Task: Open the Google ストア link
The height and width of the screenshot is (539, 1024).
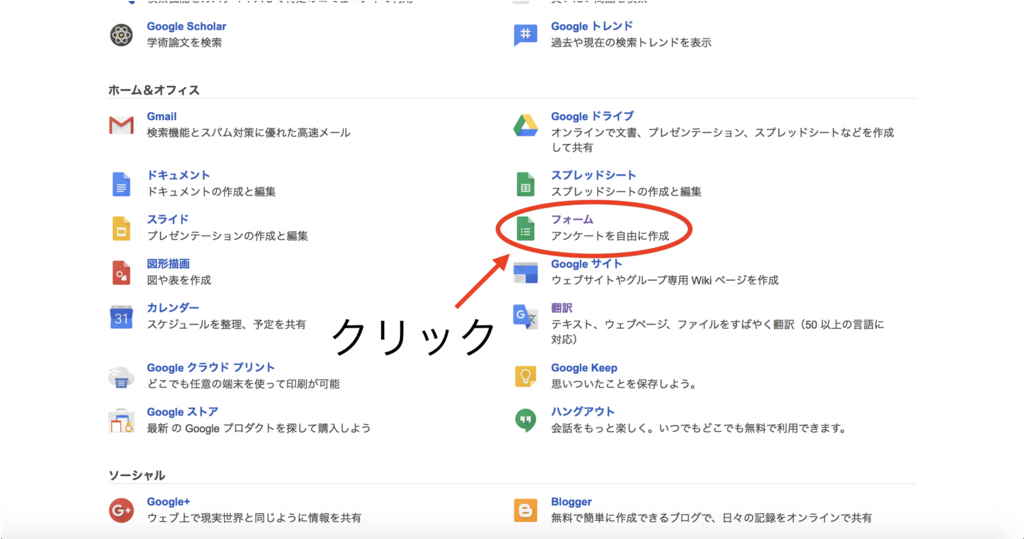Action: pos(182,412)
